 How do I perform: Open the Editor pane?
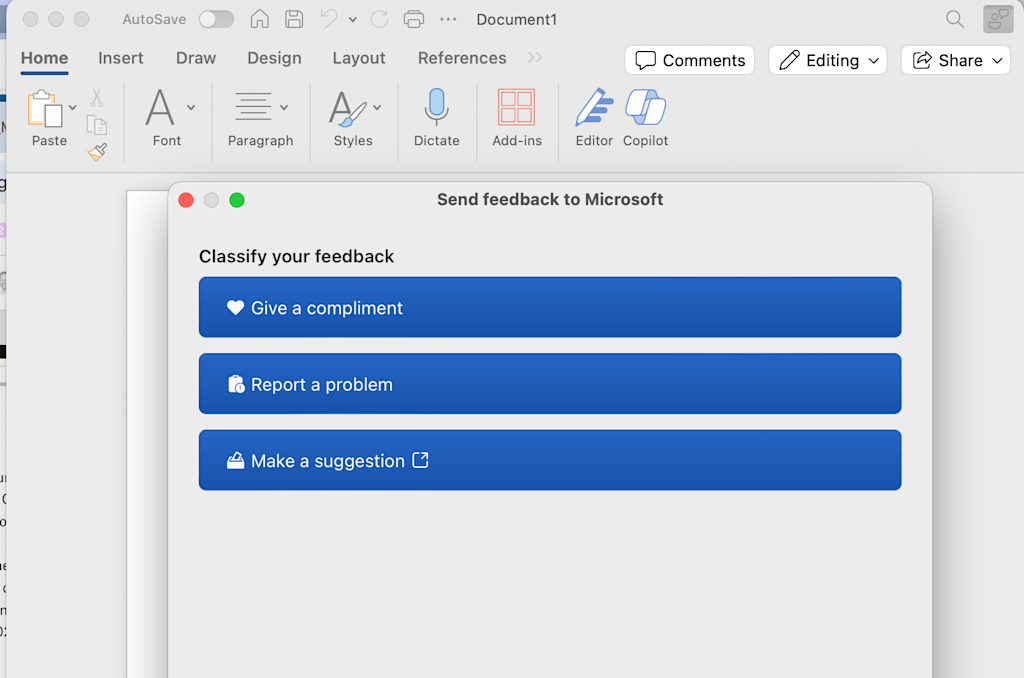click(x=593, y=117)
